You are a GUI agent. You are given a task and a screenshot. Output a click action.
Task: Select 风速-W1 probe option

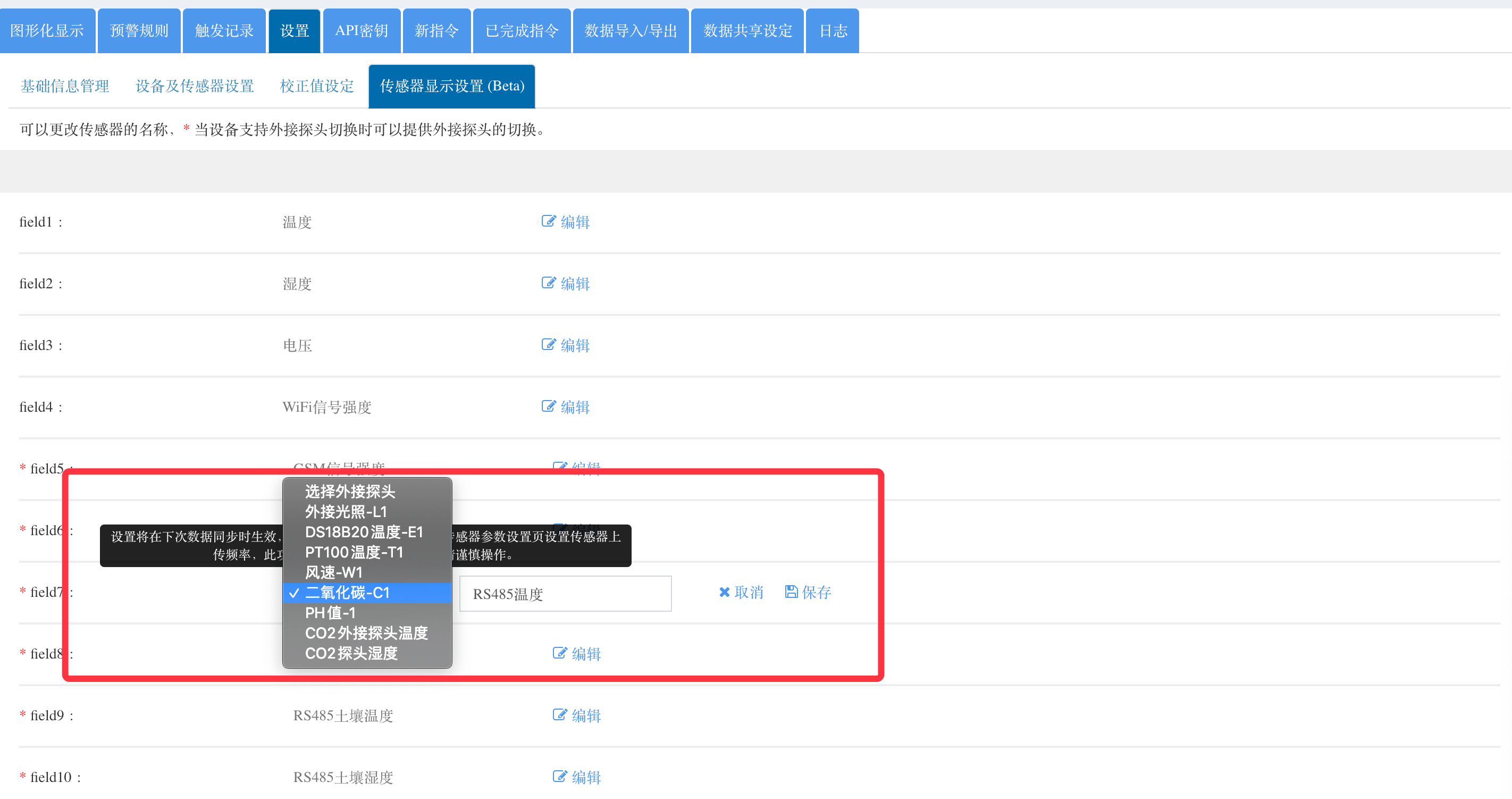point(367,572)
